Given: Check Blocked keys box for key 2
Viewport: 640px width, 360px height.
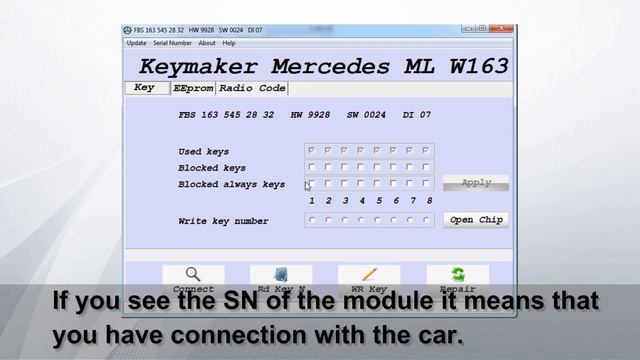Looking at the screenshot, I should tap(328, 167).
